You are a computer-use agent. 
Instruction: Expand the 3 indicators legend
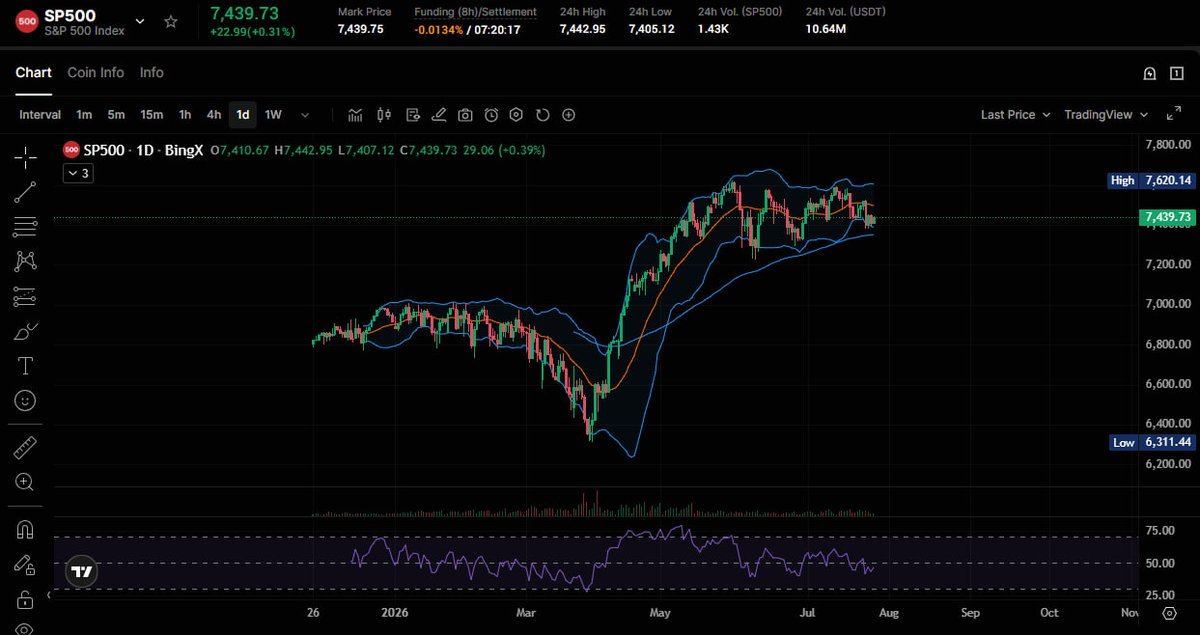[77, 174]
